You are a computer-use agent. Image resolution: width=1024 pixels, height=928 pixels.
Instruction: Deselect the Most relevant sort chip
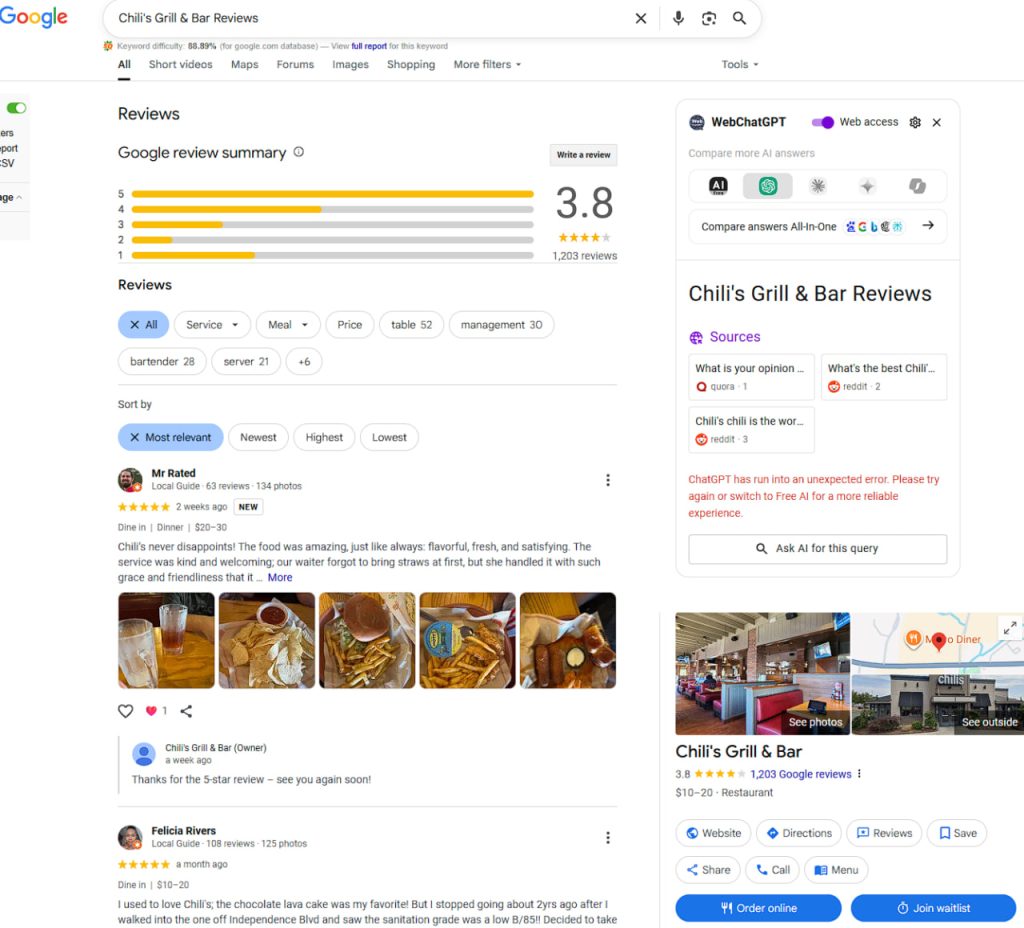(170, 437)
